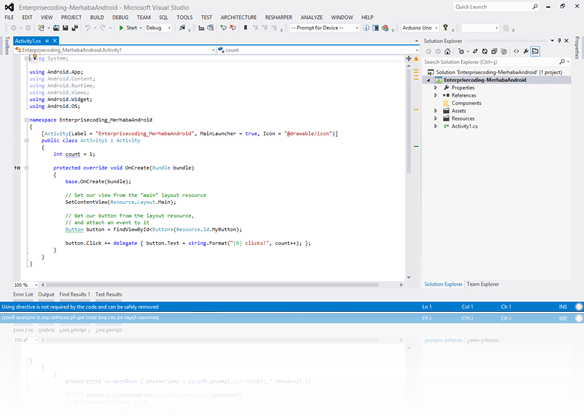584x416 pixels.
Task: Open the ARCHITECTURE menu
Action: pos(238,17)
